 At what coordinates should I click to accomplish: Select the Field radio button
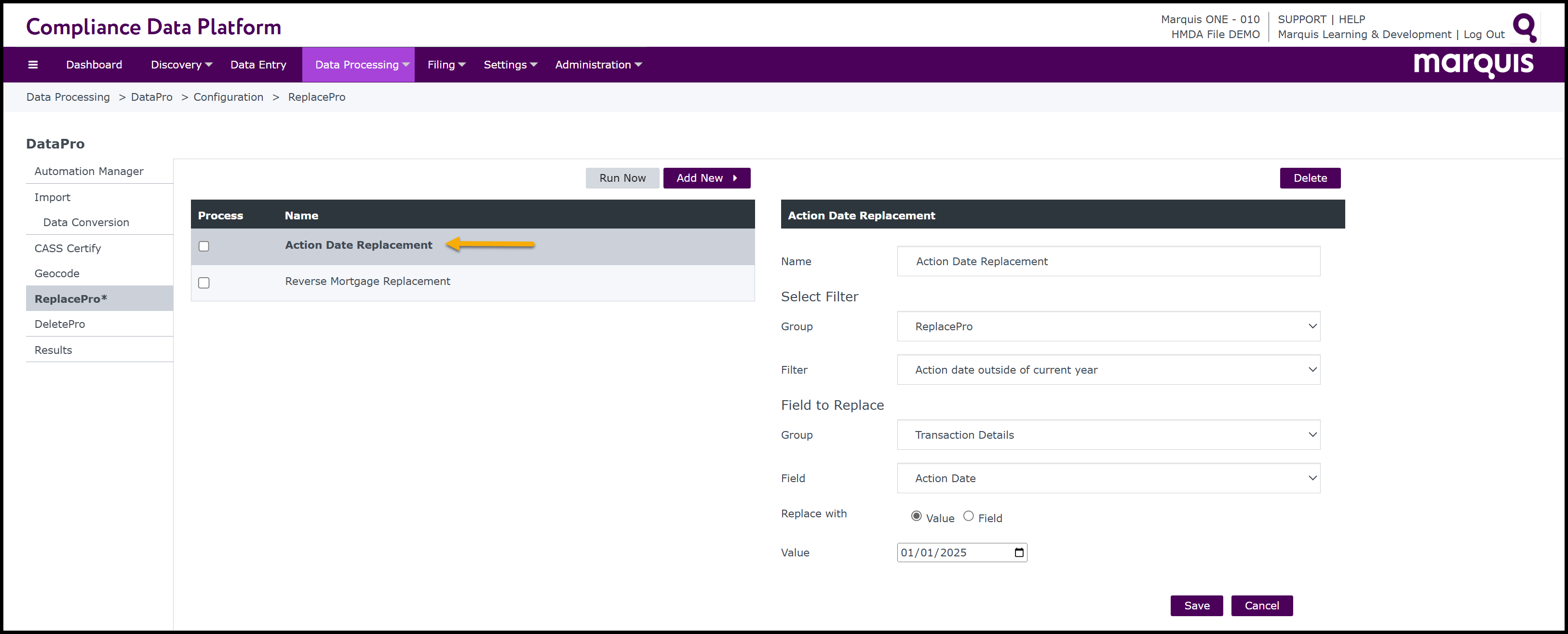pyautogui.click(x=968, y=516)
